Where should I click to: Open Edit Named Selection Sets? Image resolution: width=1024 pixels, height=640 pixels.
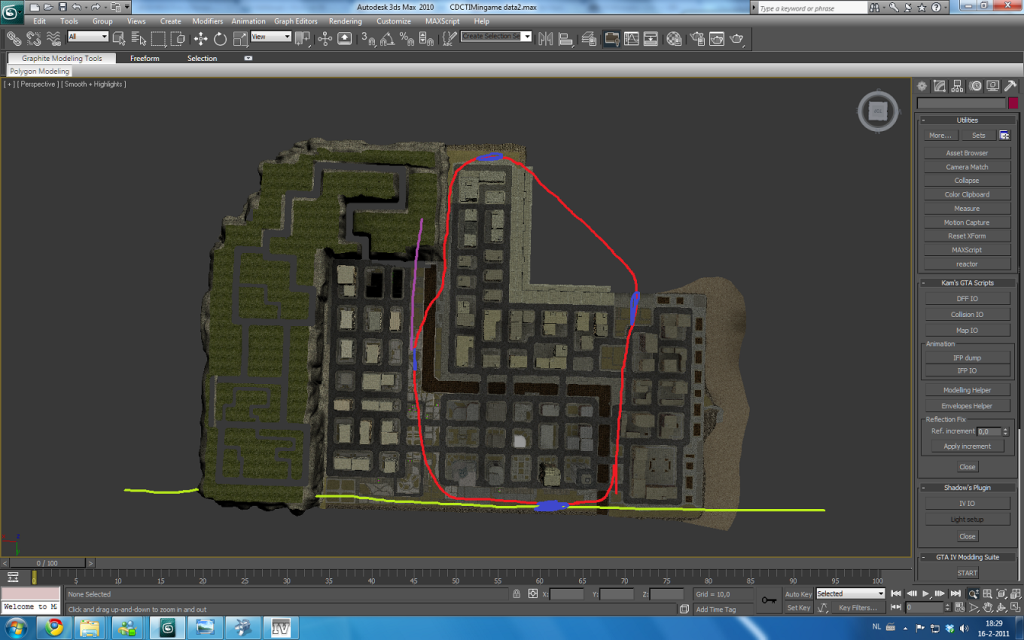coord(449,39)
